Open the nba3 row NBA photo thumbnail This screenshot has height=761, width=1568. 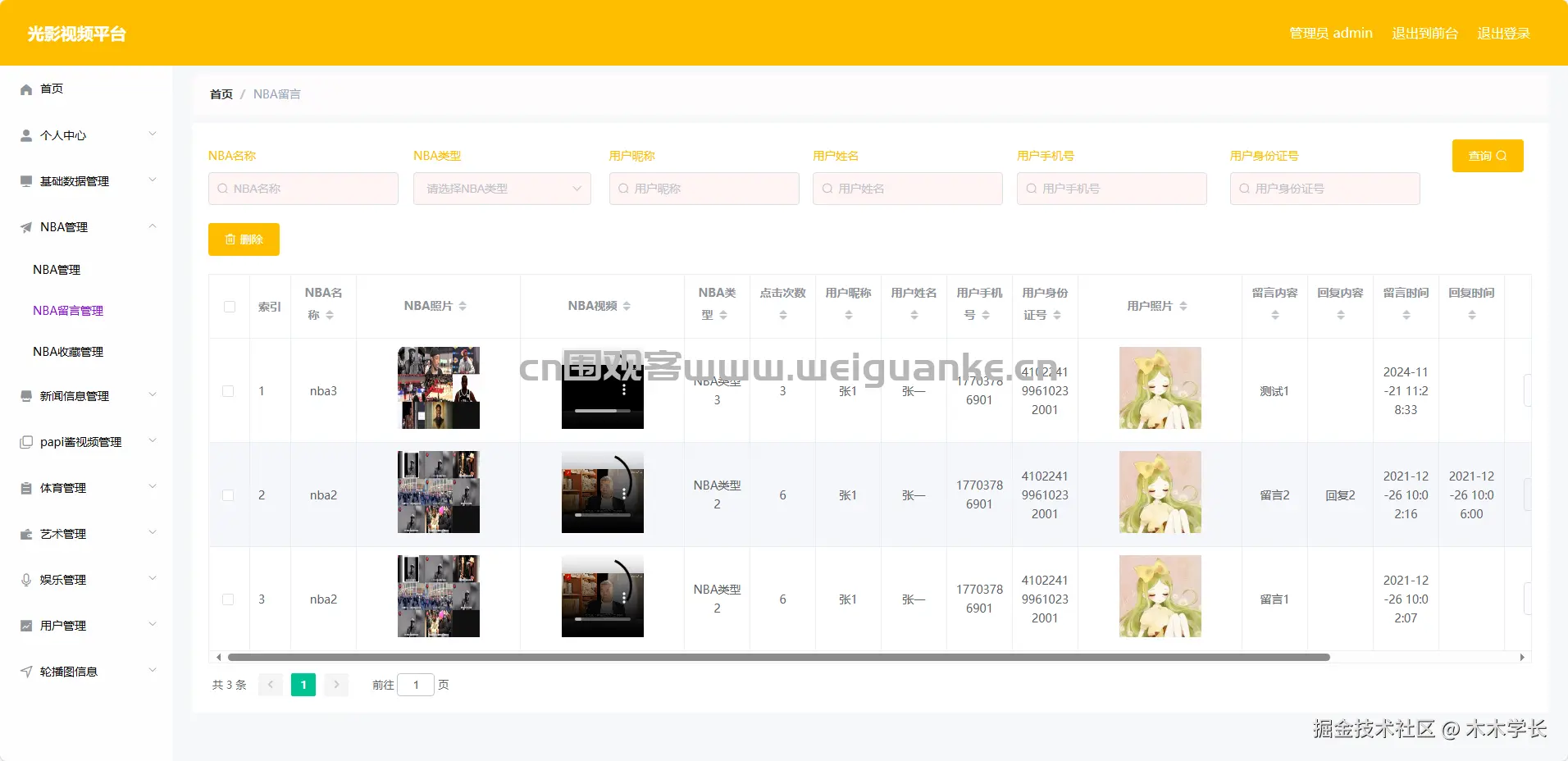coord(439,388)
